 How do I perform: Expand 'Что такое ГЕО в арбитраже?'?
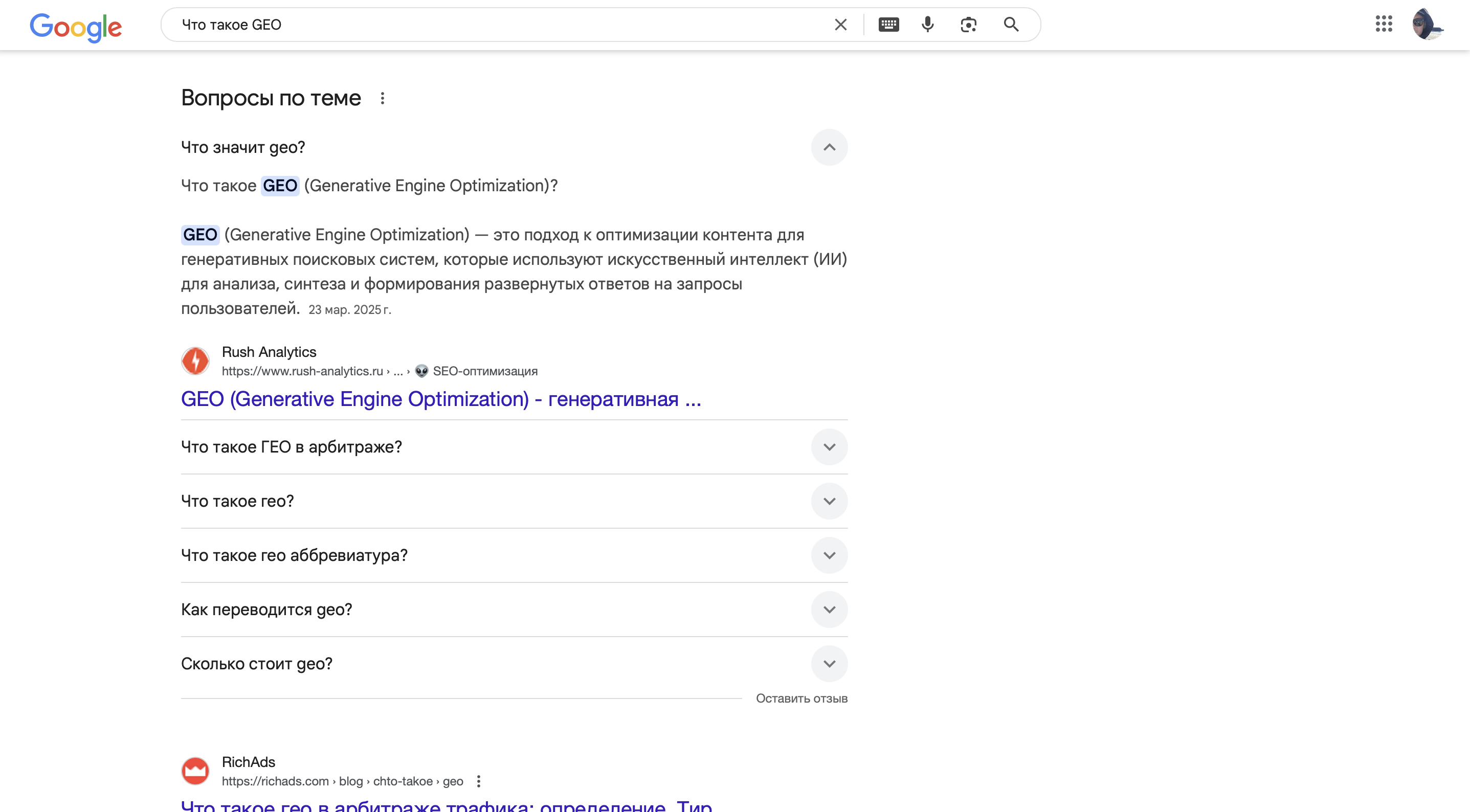pyautogui.click(x=829, y=447)
